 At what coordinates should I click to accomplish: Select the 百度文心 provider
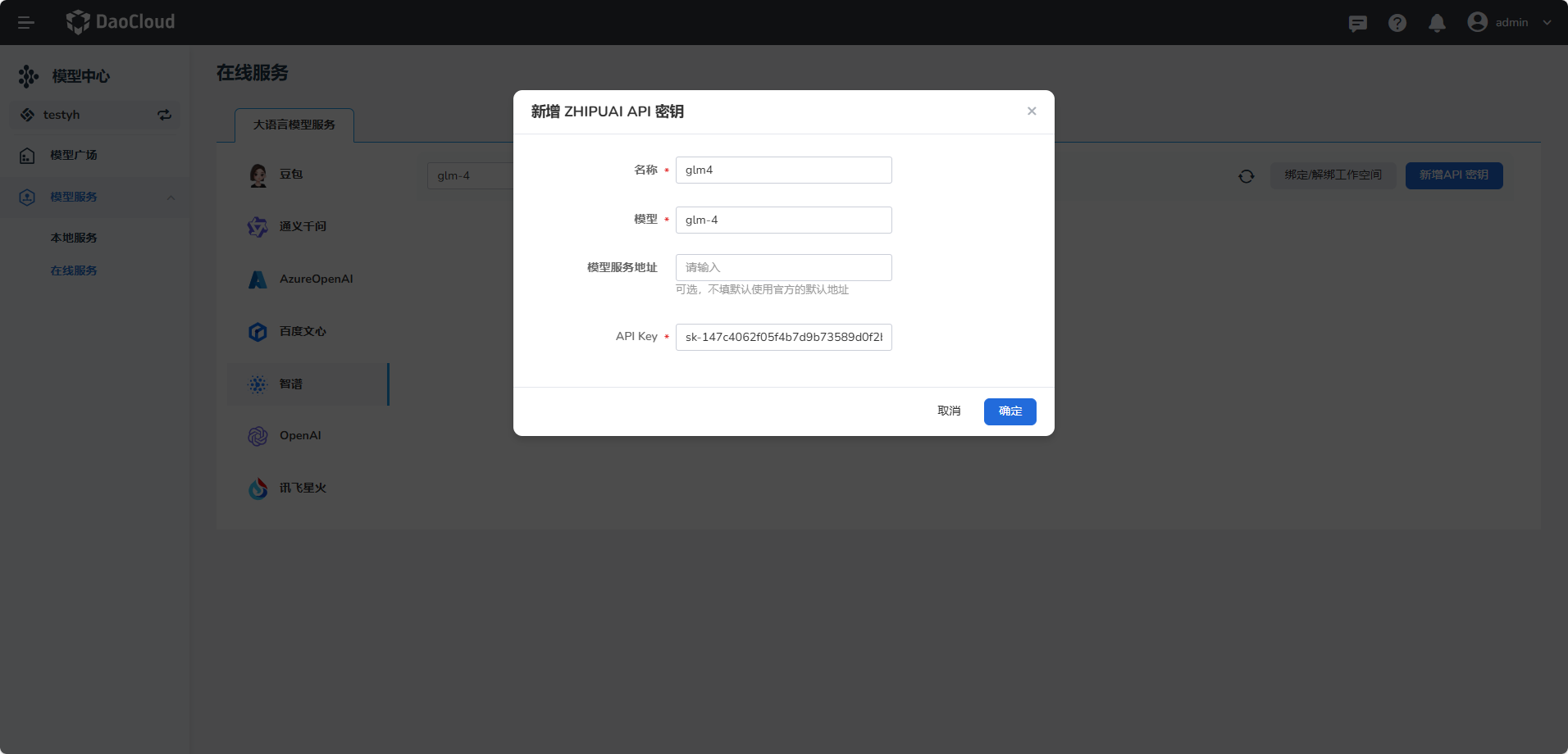point(308,332)
